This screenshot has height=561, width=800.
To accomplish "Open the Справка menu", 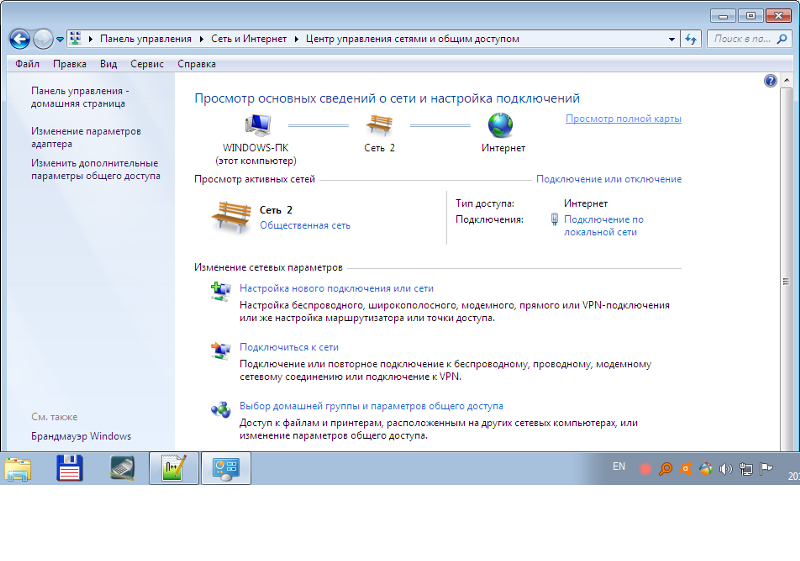I will click(196, 64).
